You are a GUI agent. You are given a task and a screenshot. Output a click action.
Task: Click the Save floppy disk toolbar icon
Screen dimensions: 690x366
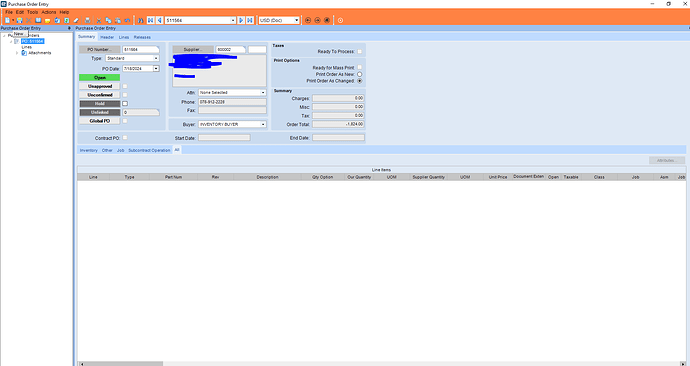click(x=19, y=20)
